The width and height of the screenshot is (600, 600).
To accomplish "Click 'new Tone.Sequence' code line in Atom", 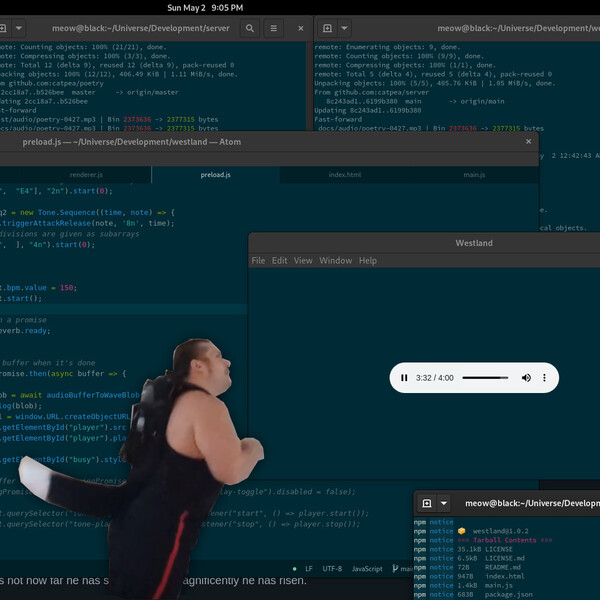I will click(87, 212).
